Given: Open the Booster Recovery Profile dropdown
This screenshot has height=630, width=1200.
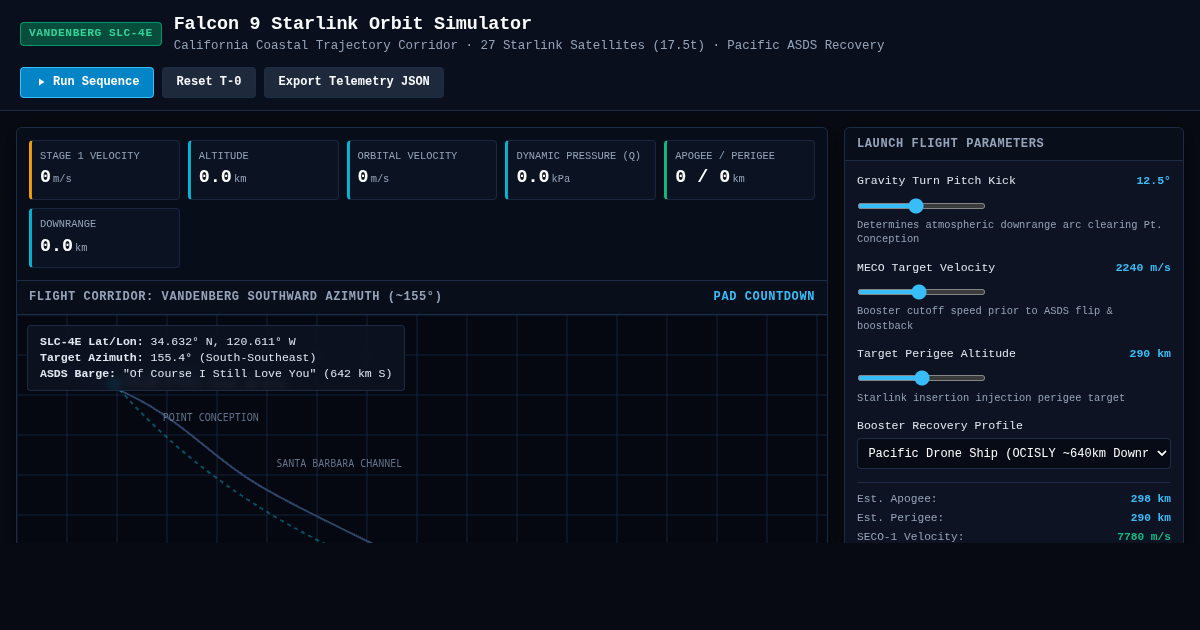Looking at the screenshot, I should point(1014,453).
